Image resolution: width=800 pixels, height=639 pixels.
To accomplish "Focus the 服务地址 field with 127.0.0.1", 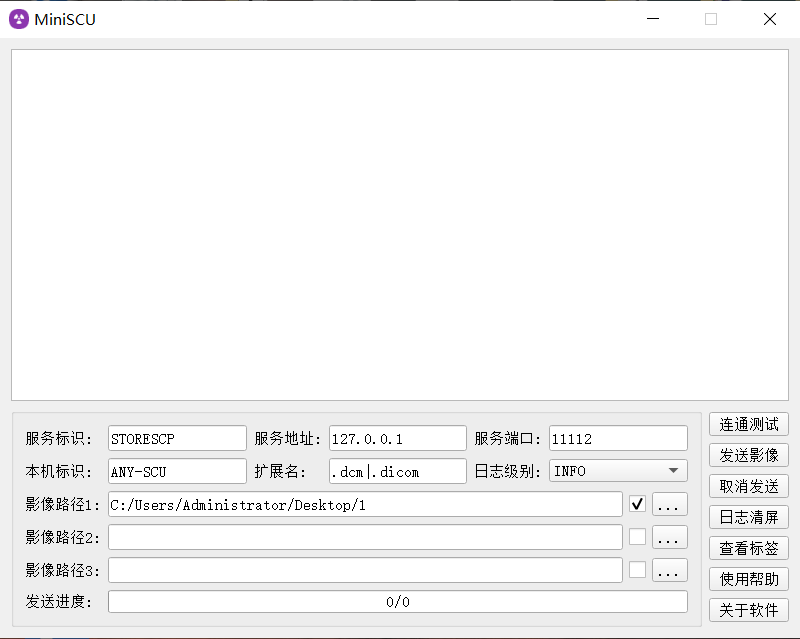I will pos(398,438).
